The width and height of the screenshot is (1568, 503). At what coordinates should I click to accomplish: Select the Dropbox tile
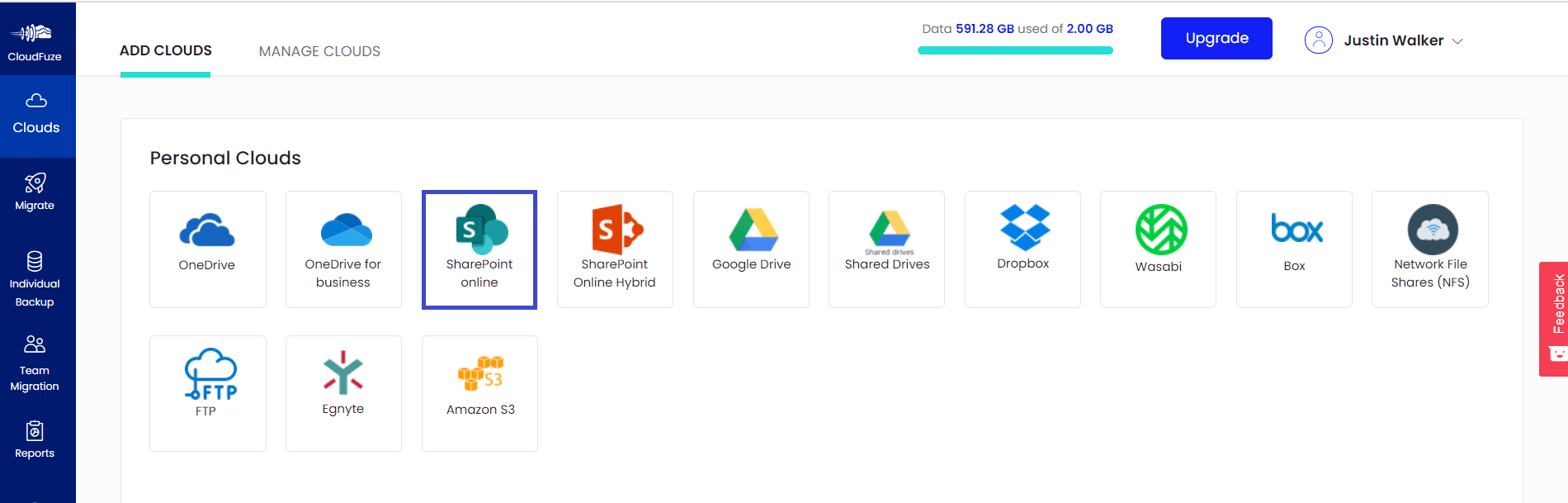[x=1023, y=249]
